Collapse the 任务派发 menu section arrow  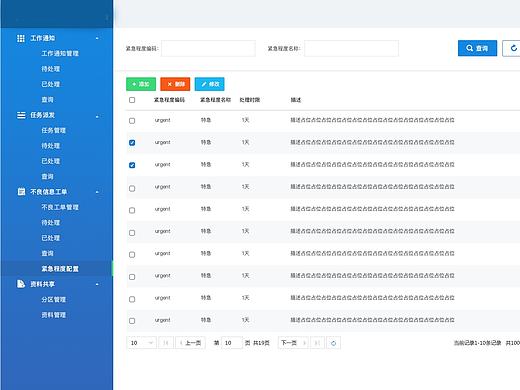pyautogui.click(x=97, y=116)
